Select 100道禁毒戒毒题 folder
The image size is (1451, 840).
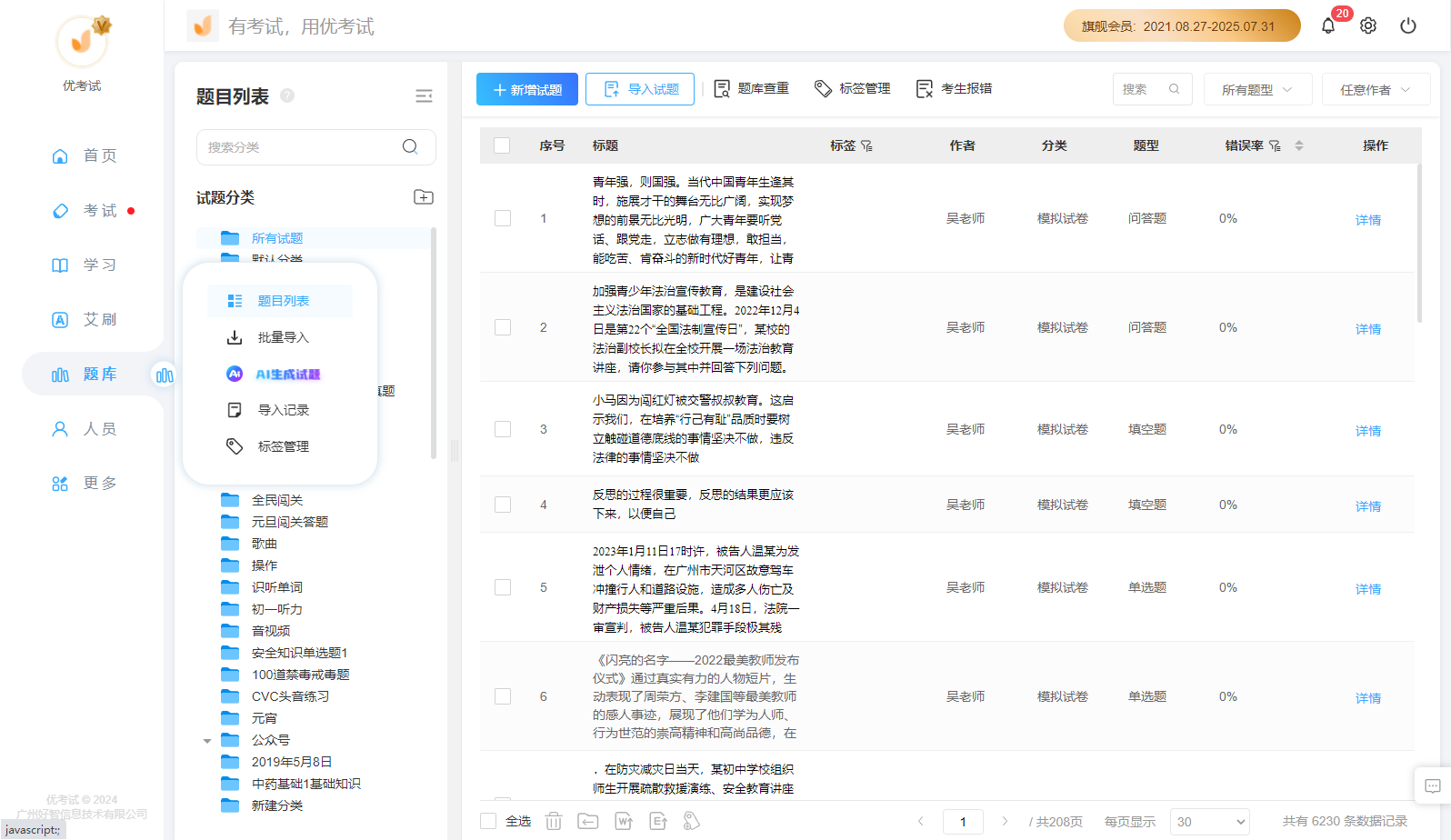click(x=301, y=675)
